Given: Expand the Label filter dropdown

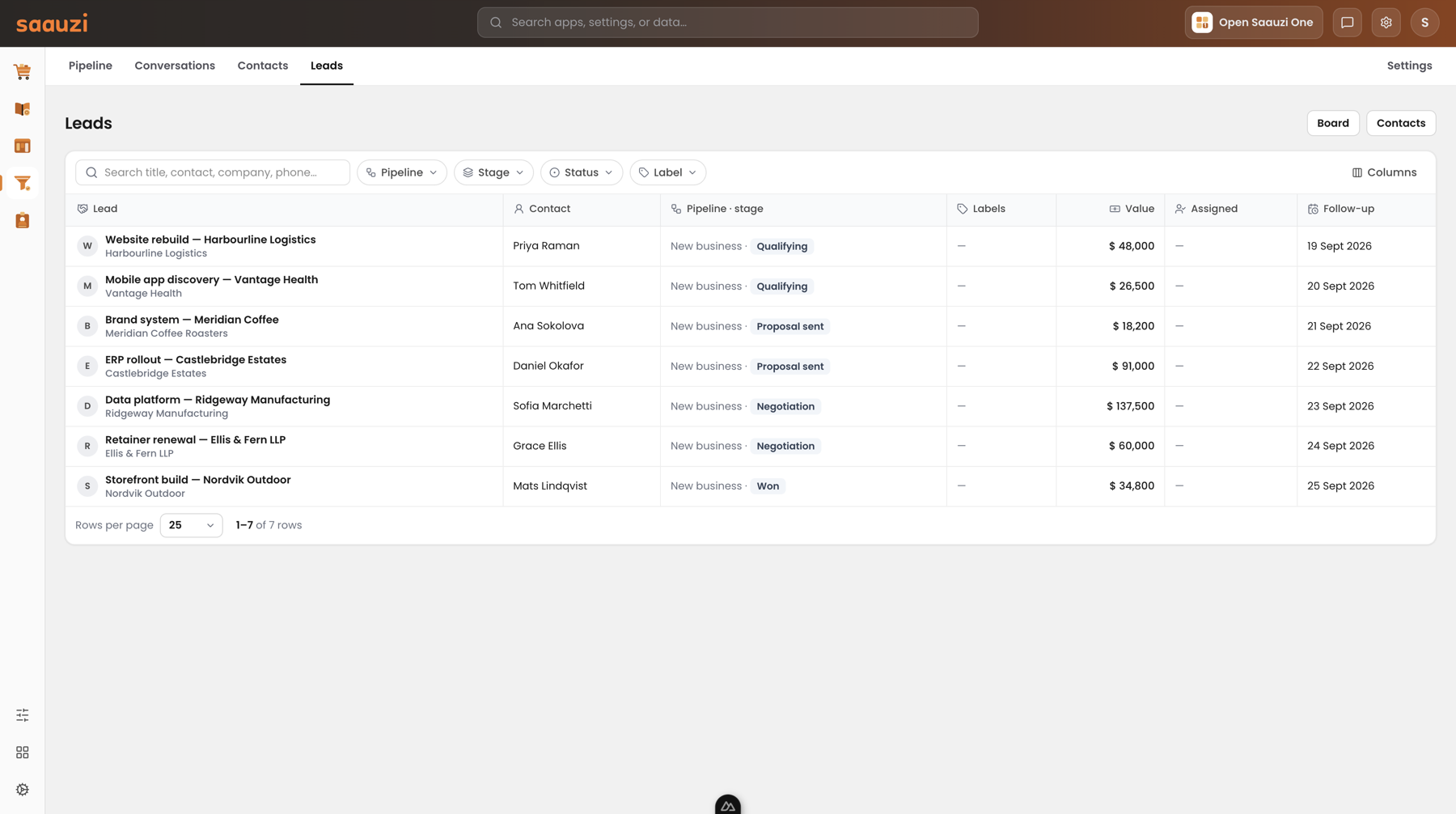Looking at the screenshot, I should (668, 172).
